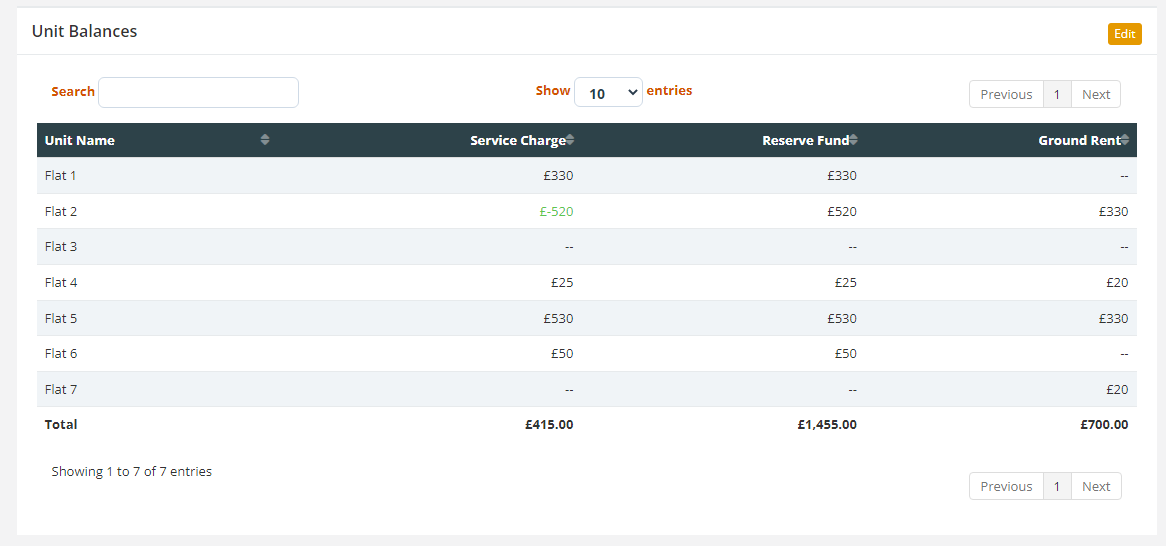The height and width of the screenshot is (546, 1166).
Task: Select page 1 in bottom pagination
Action: [1057, 486]
